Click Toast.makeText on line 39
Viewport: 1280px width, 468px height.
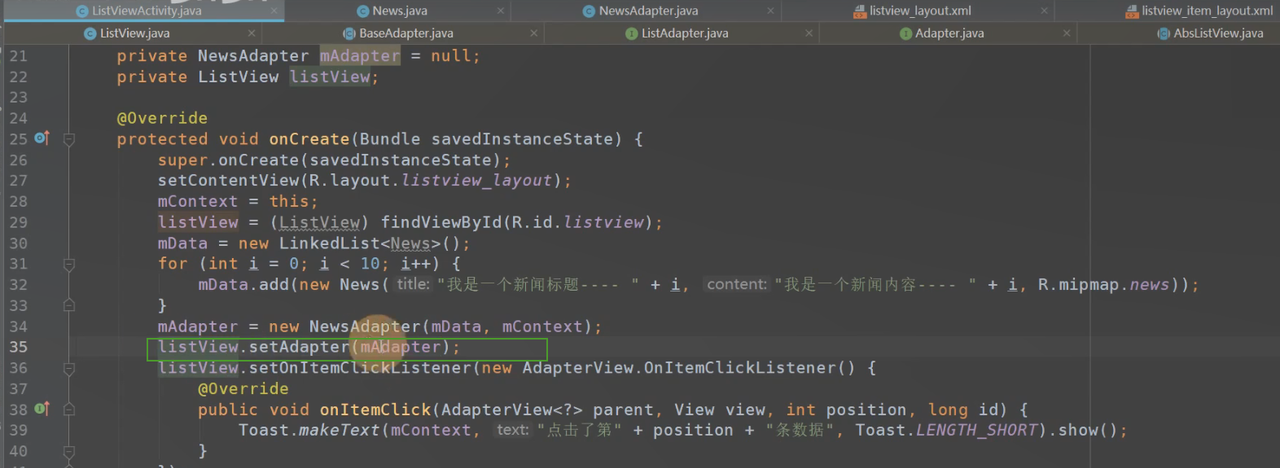[x=309, y=431]
